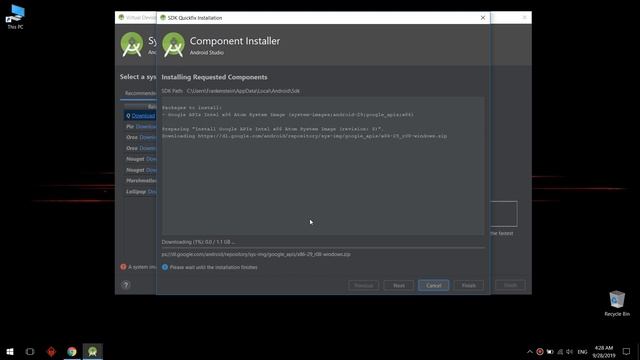Click the installation log text area

click(x=323, y=165)
